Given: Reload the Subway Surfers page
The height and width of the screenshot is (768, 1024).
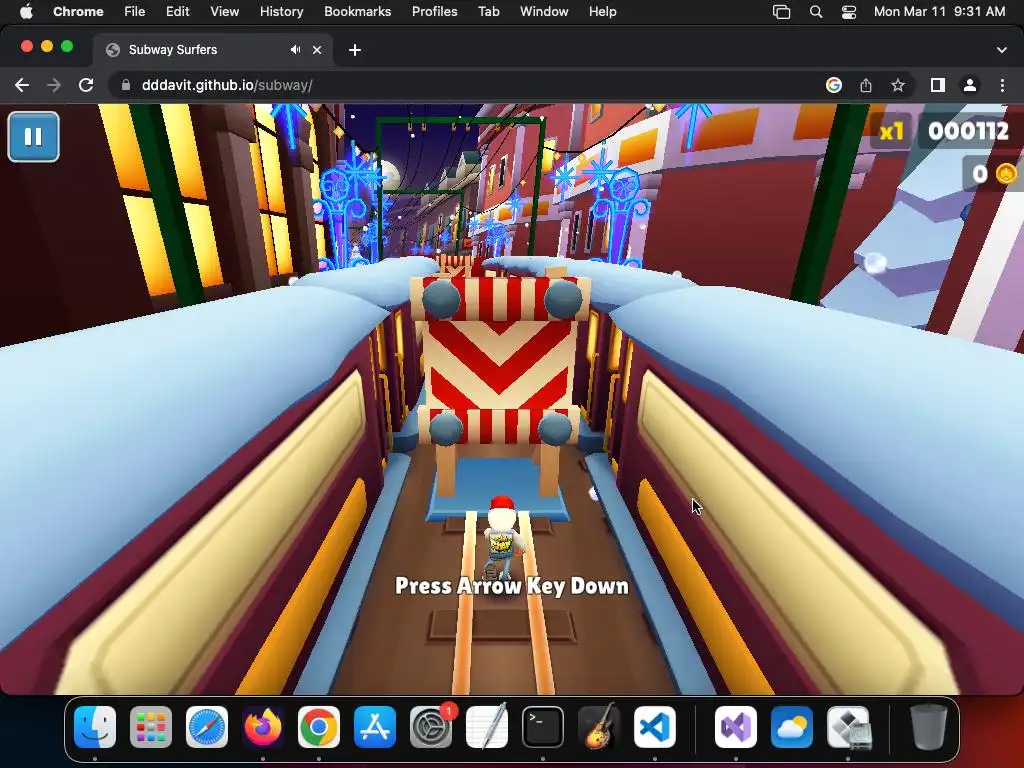Looking at the screenshot, I should tap(86, 85).
